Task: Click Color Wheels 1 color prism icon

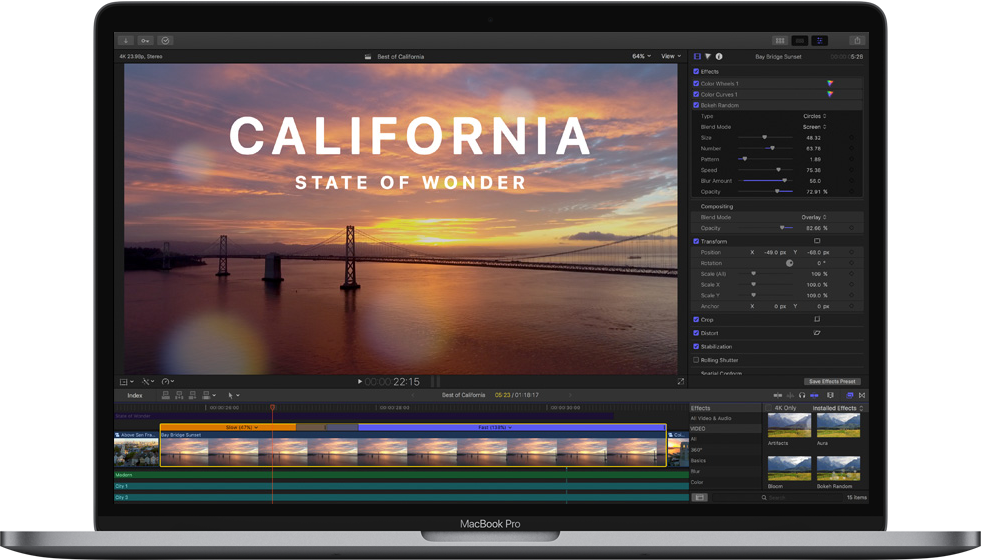Action: [830, 83]
